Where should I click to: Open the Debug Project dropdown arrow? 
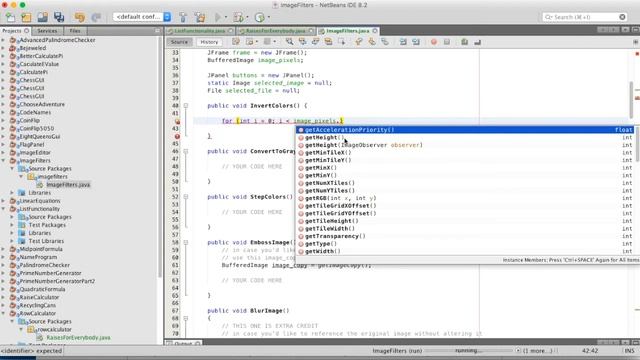(247, 17)
